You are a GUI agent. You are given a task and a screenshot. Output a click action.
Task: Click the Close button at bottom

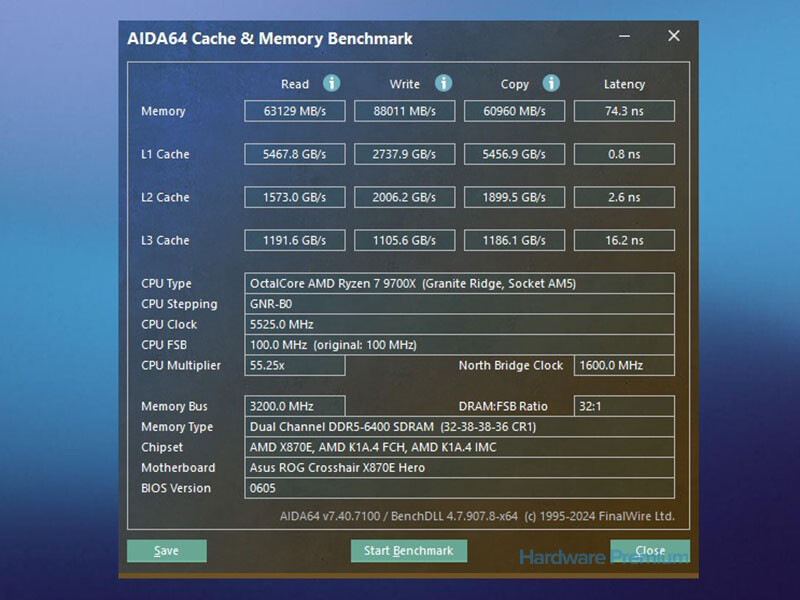tap(650, 551)
